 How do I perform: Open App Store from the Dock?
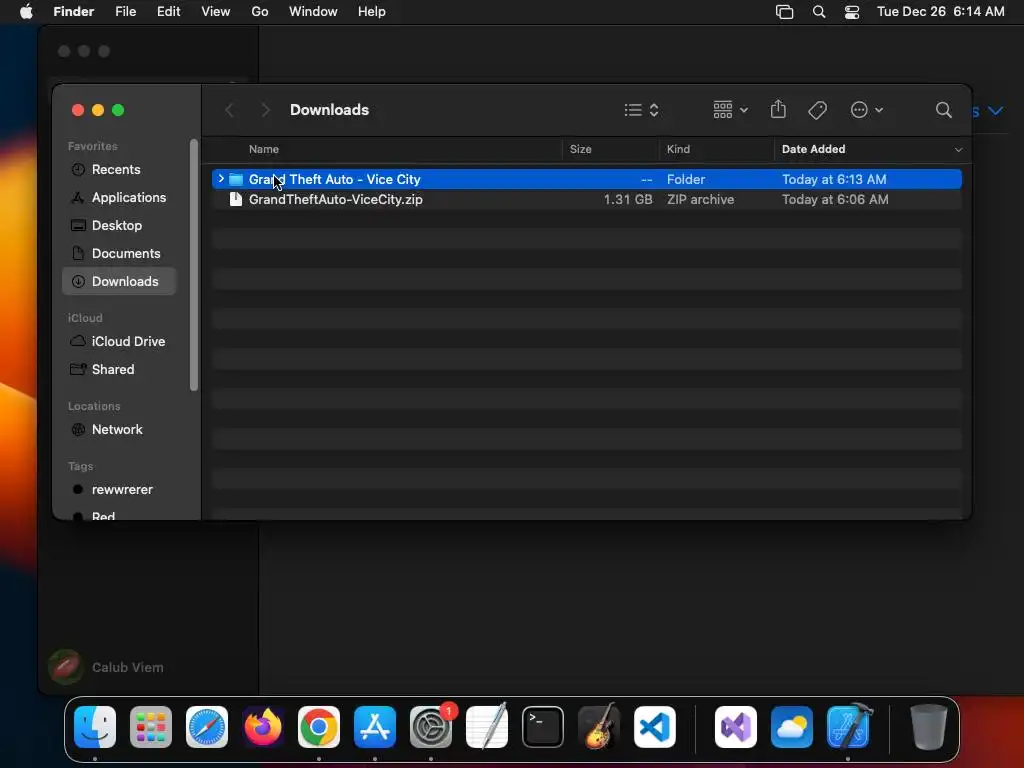[x=375, y=727]
